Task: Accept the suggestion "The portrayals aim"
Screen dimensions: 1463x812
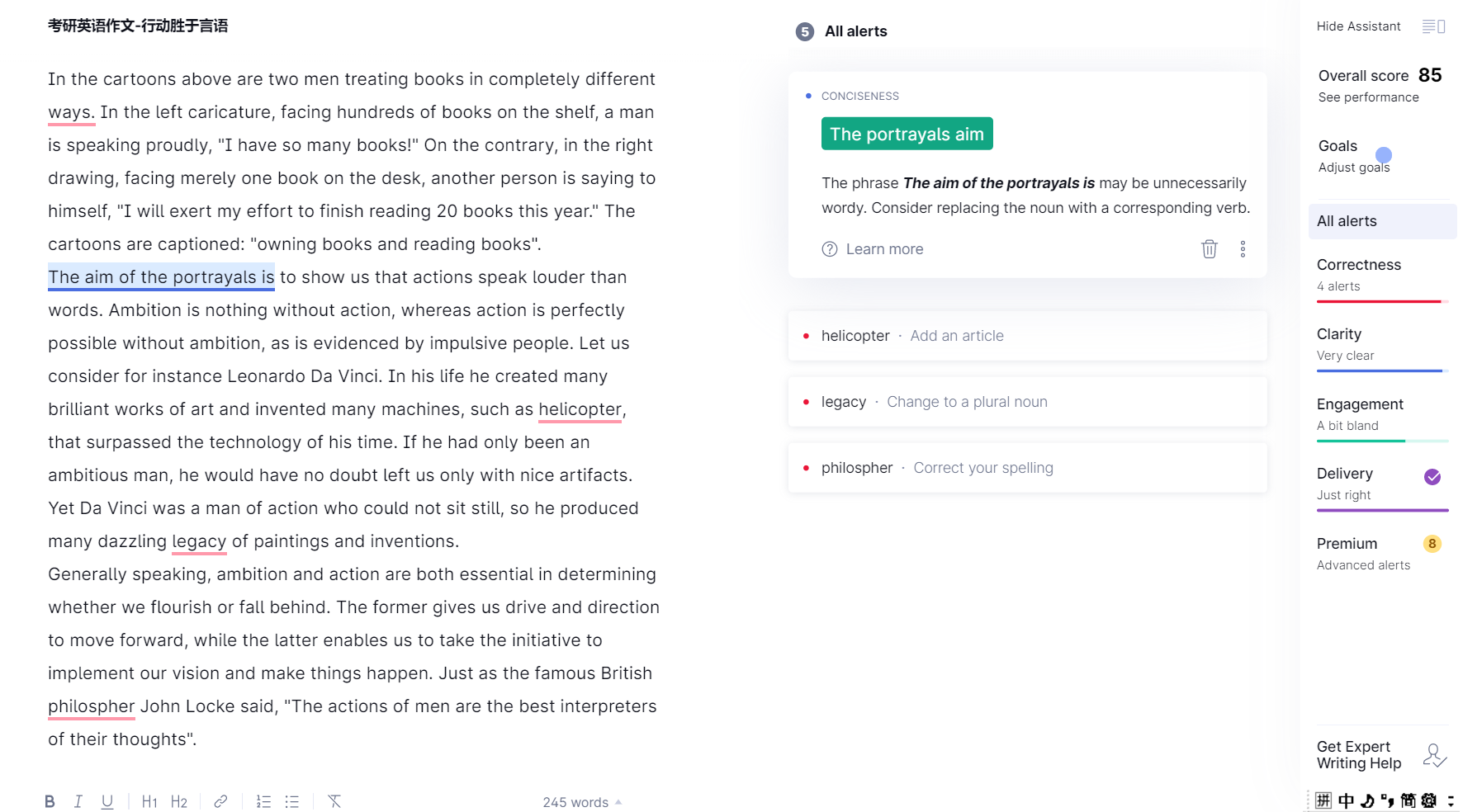Action: (x=907, y=134)
